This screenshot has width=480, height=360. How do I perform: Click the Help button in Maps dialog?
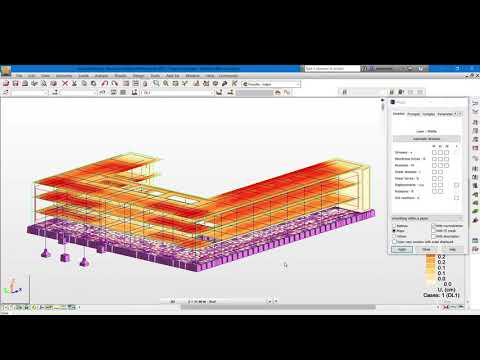coord(452,249)
